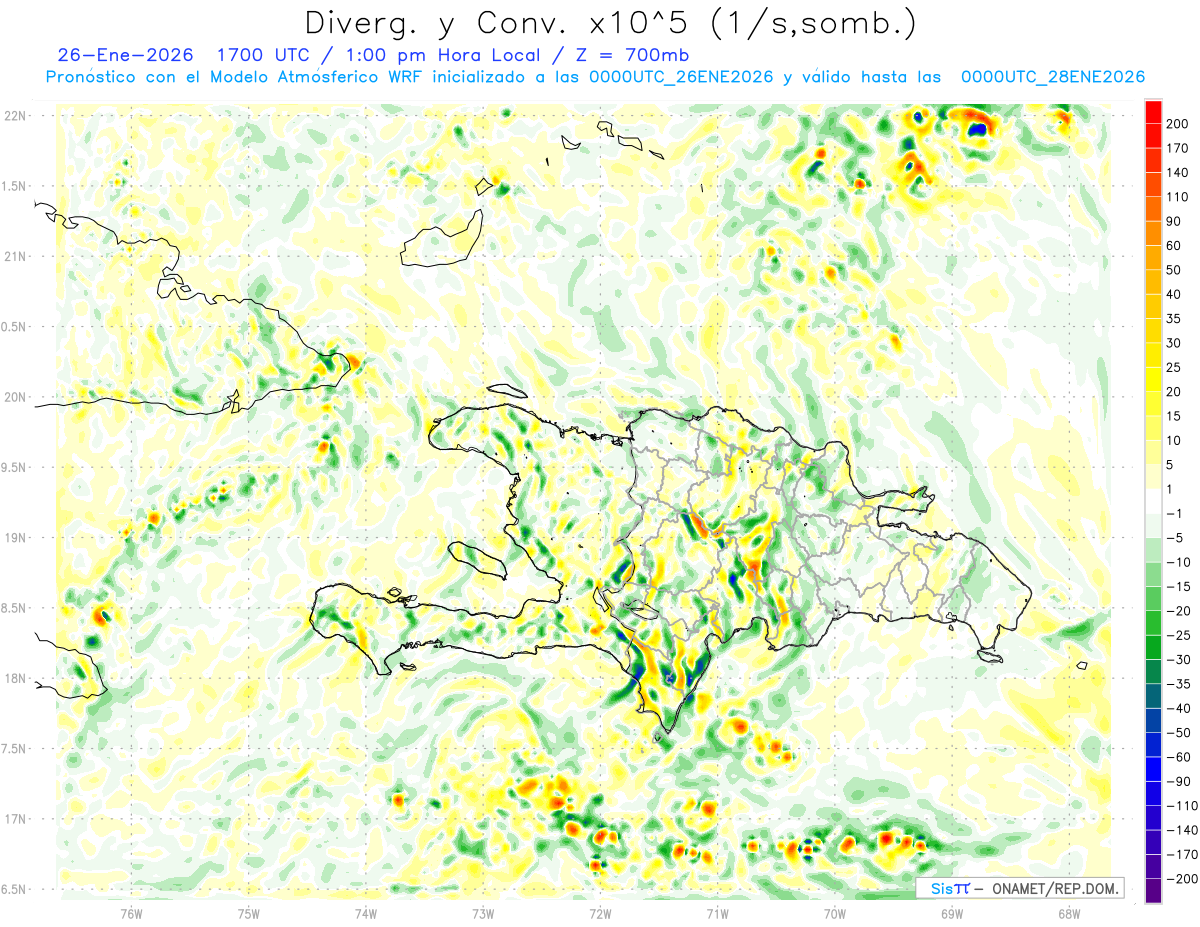The height and width of the screenshot is (927, 1200).
Task: Click the '0000UTC_28ENE2026' valid-until time
Action: coord(1053,77)
